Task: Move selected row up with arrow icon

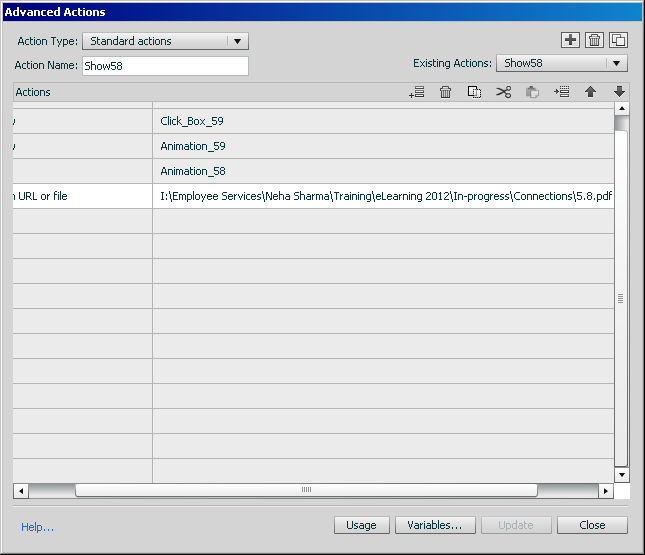Action: tap(590, 92)
